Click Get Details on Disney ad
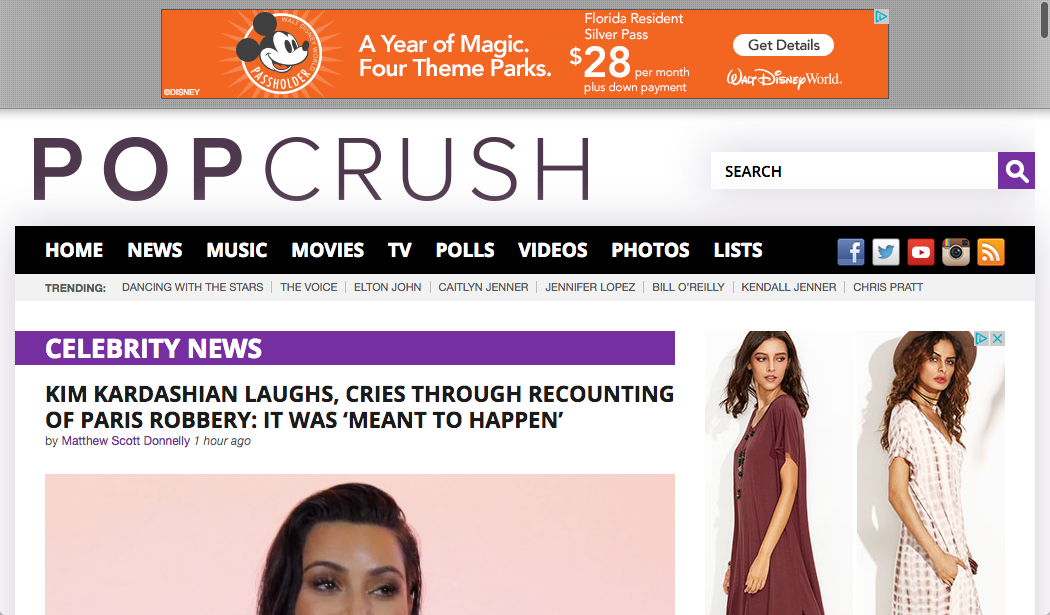This screenshot has width=1050, height=615. [783, 45]
